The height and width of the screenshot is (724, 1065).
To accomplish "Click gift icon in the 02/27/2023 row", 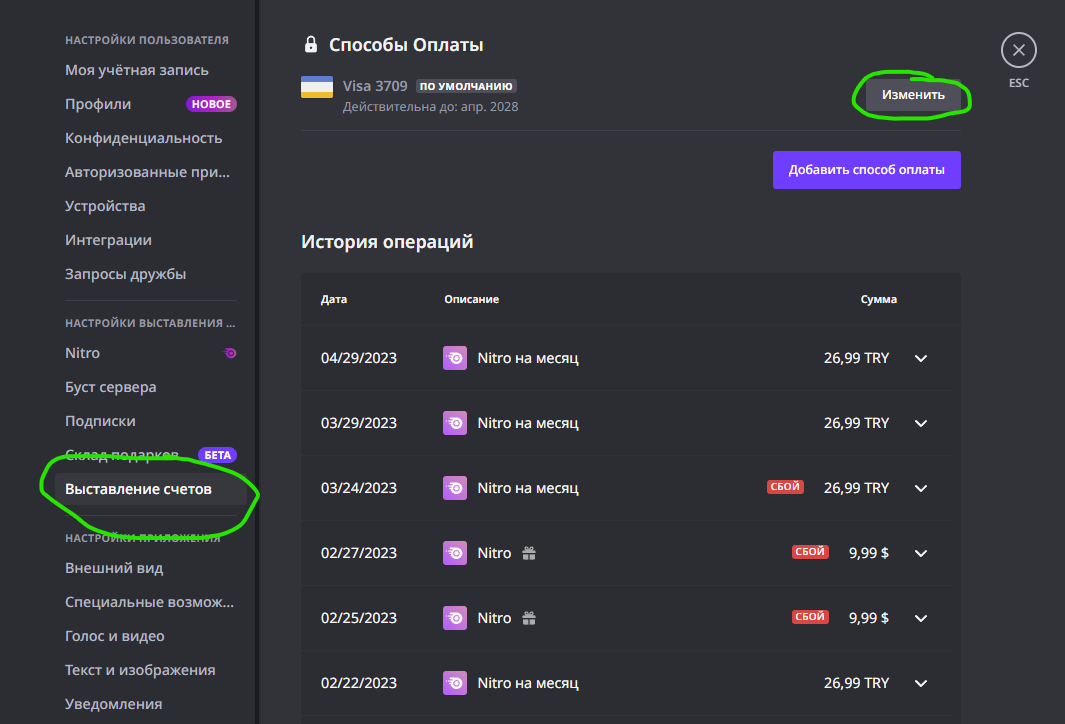I will [529, 553].
